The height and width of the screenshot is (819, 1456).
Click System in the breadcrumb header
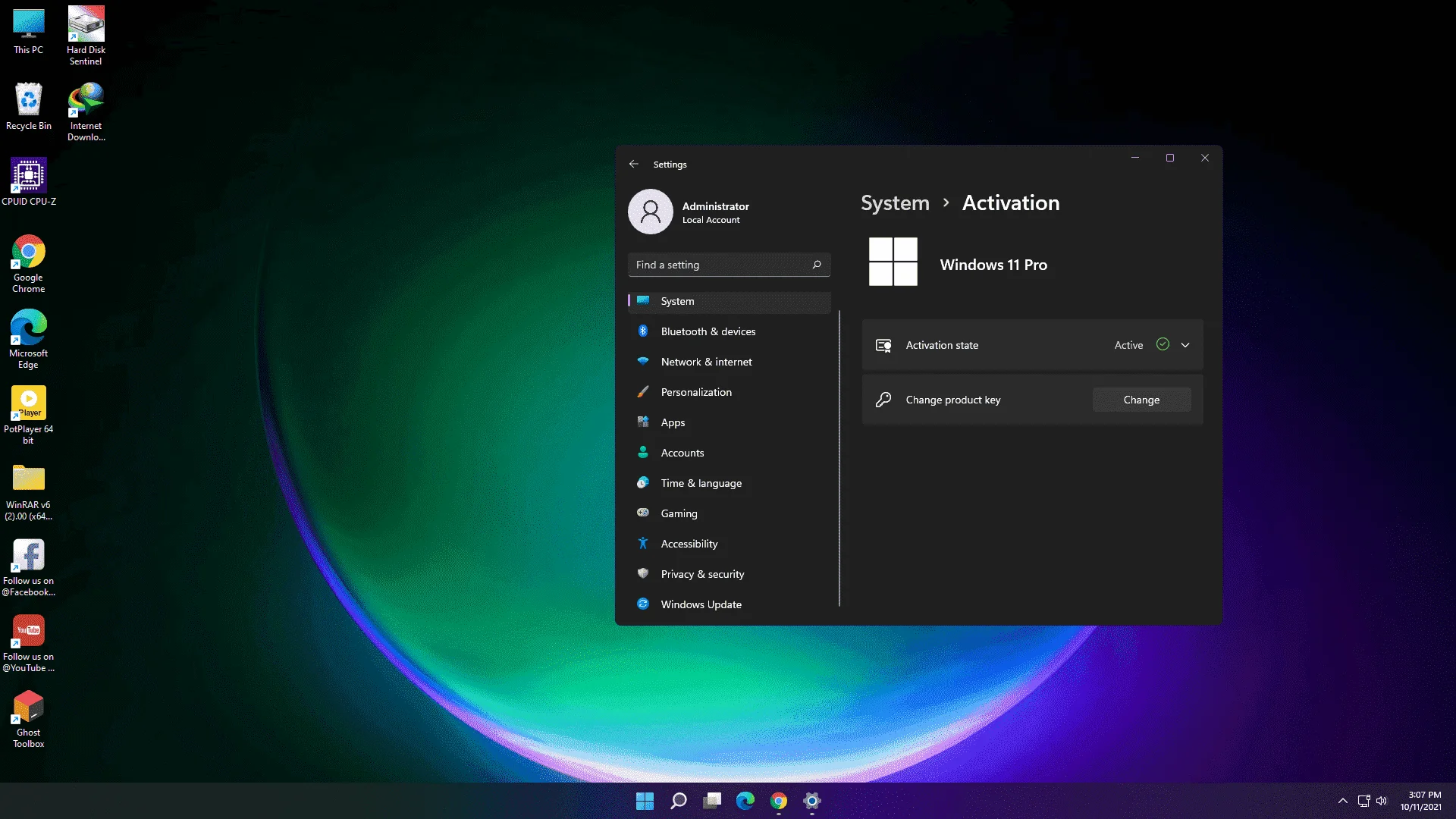895,203
